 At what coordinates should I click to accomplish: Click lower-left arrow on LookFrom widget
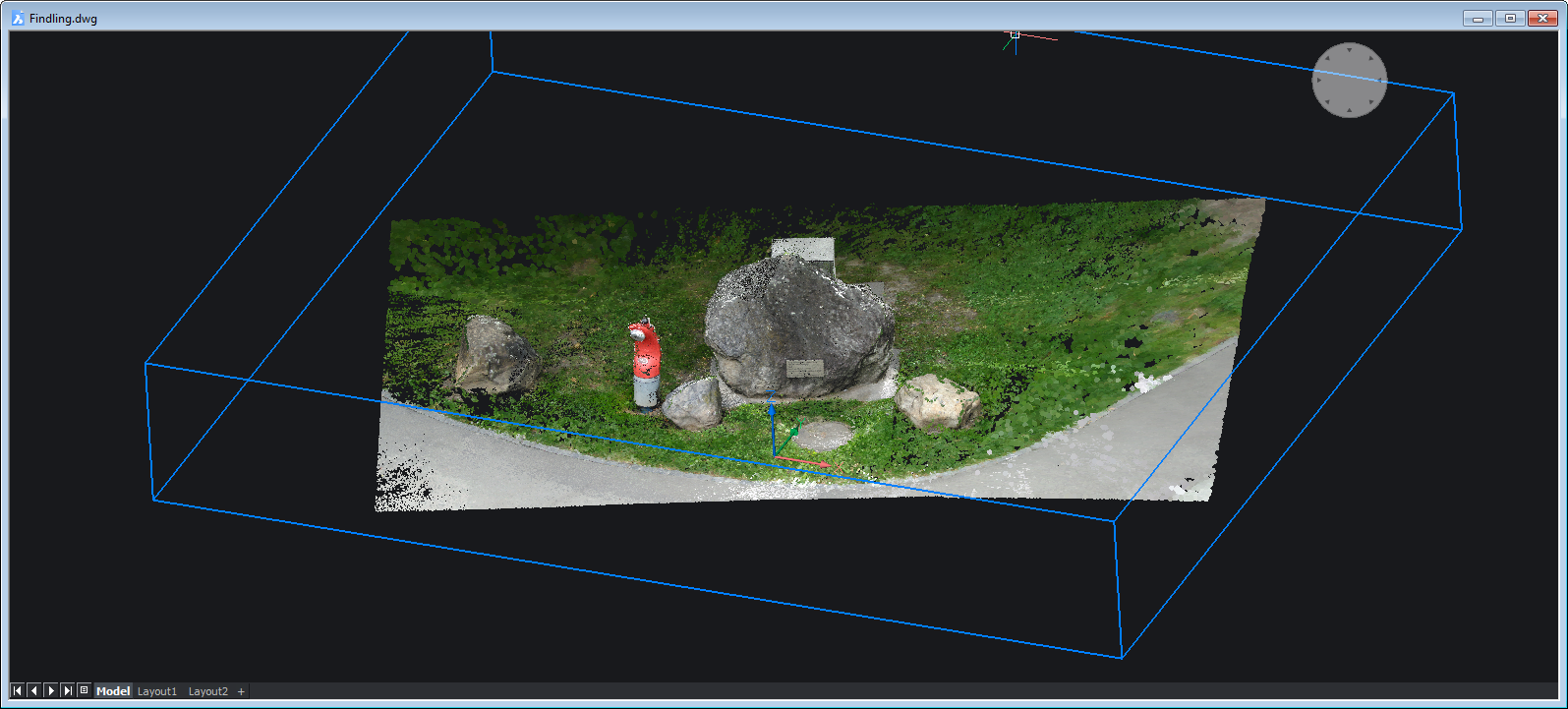click(1328, 101)
